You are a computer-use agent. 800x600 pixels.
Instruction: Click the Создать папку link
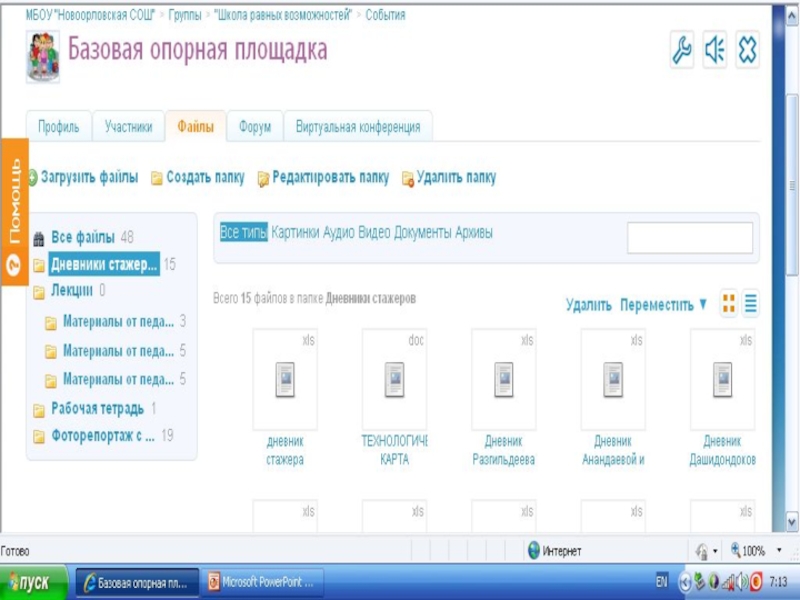coord(205,177)
